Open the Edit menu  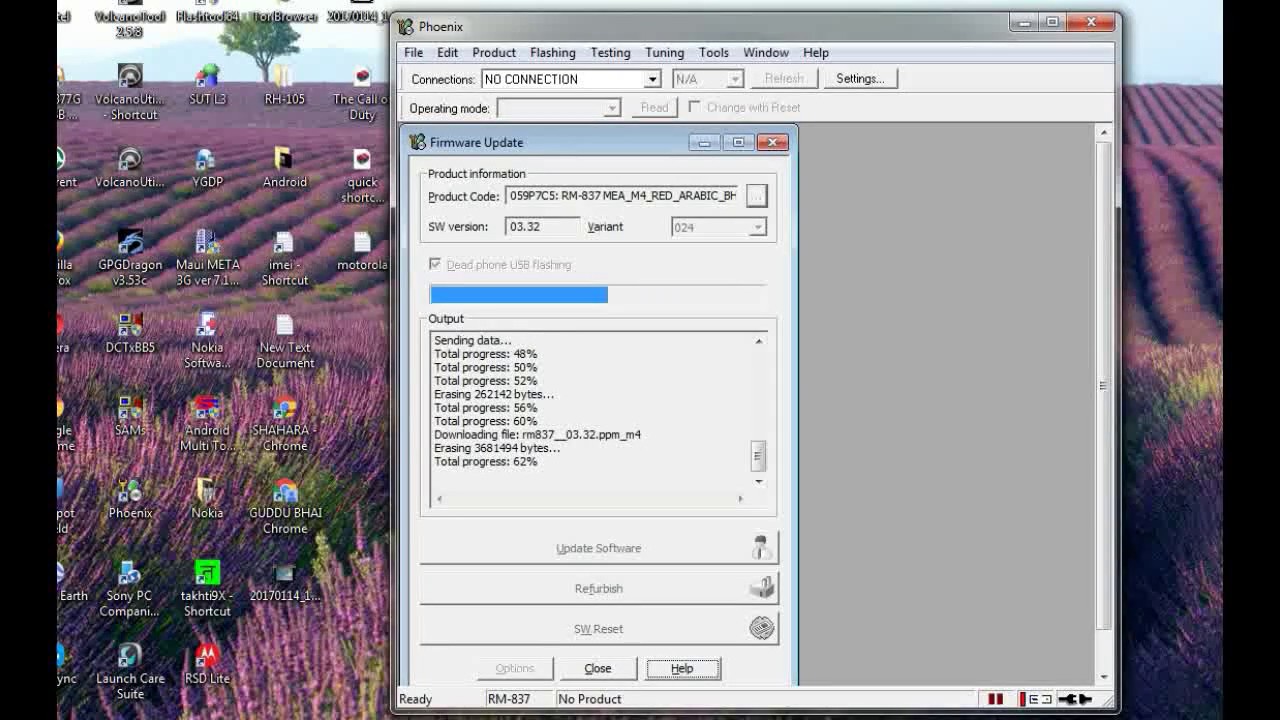click(x=447, y=52)
